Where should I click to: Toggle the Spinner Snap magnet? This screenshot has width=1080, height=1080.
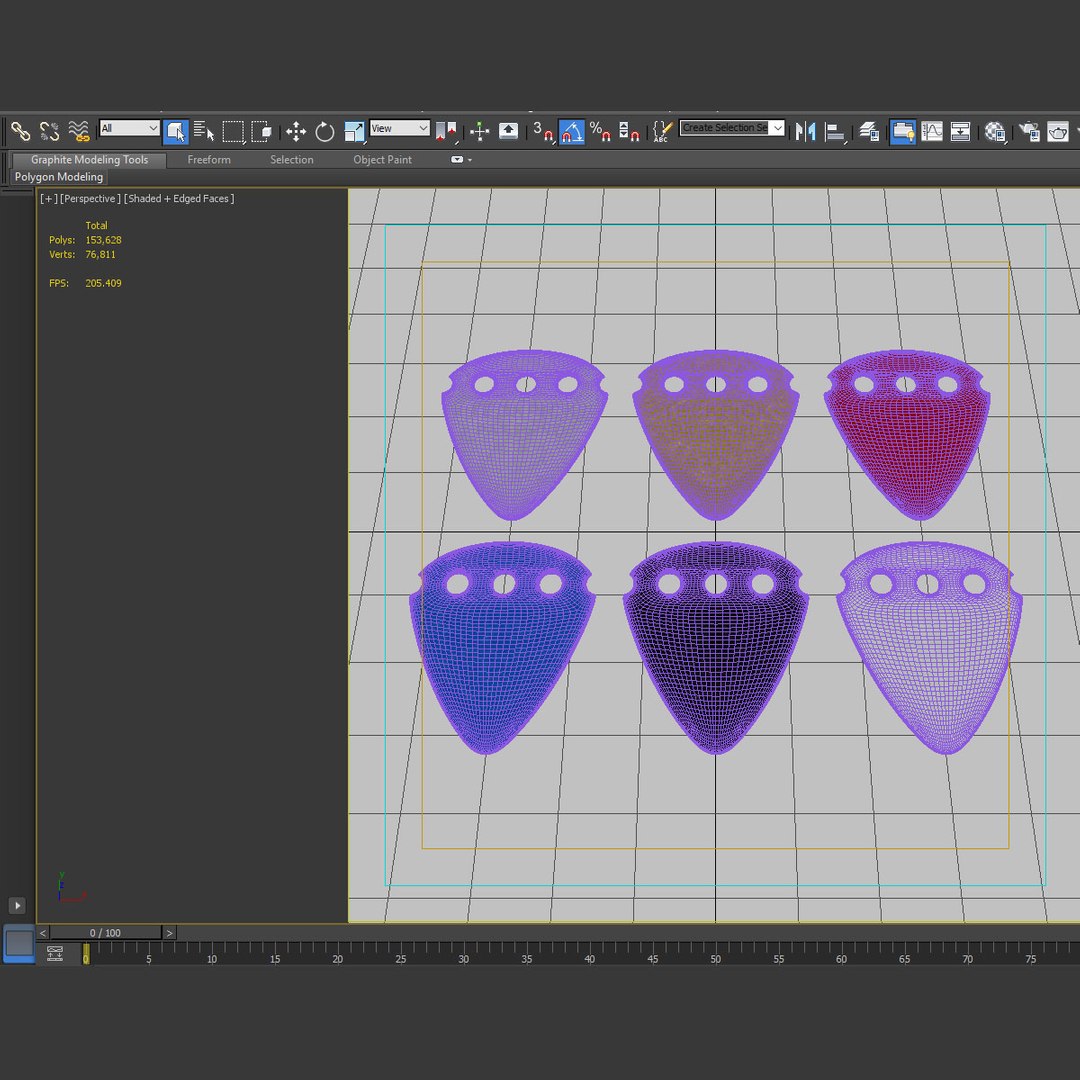(x=629, y=131)
